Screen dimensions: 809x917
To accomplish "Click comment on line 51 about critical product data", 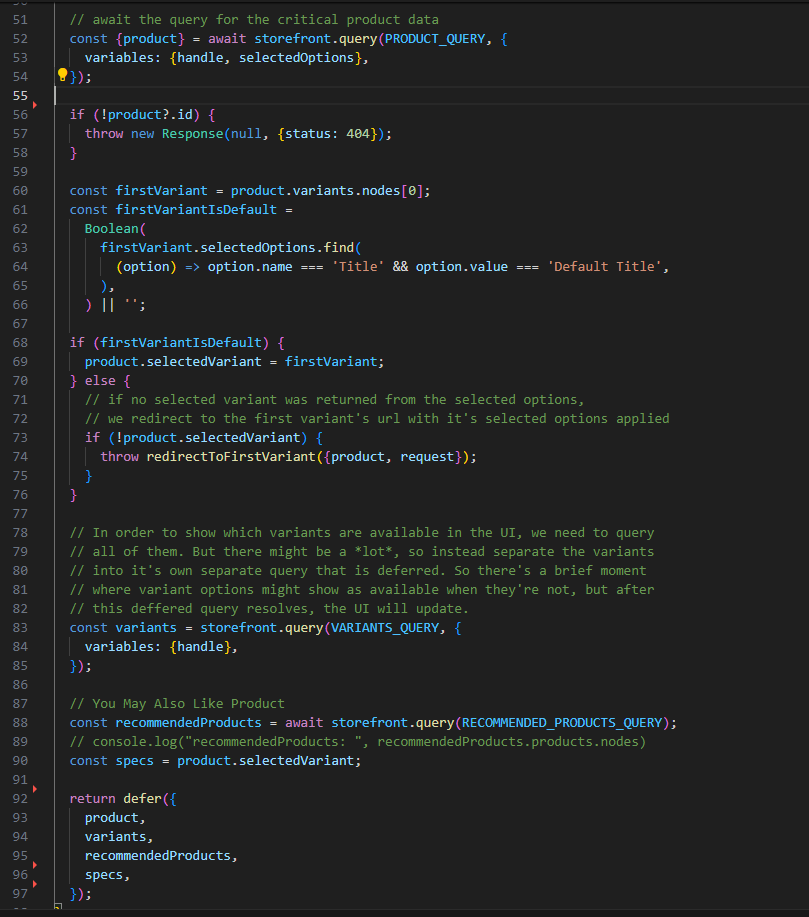I will (254, 20).
